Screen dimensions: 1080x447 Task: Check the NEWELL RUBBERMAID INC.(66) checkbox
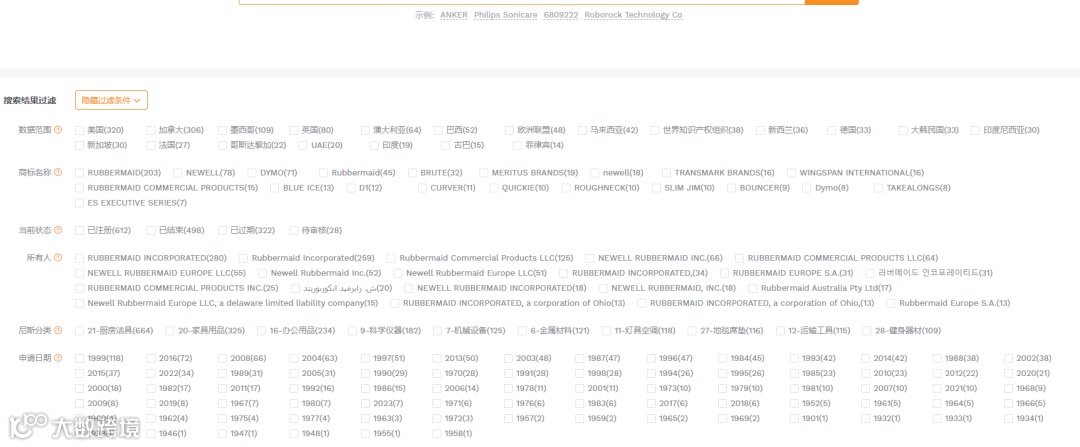coord(590,258)
